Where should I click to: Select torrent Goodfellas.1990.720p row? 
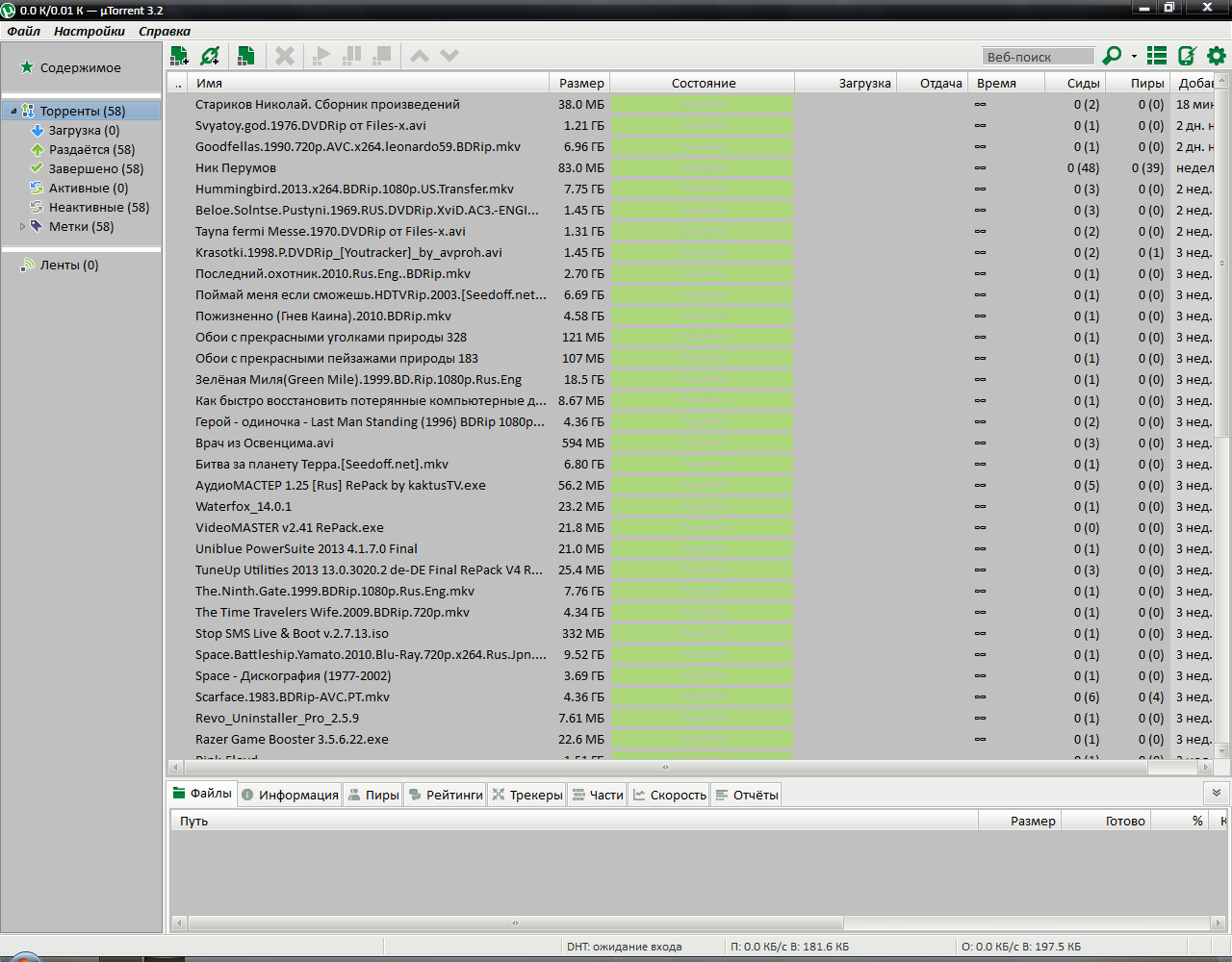[692, 146]
